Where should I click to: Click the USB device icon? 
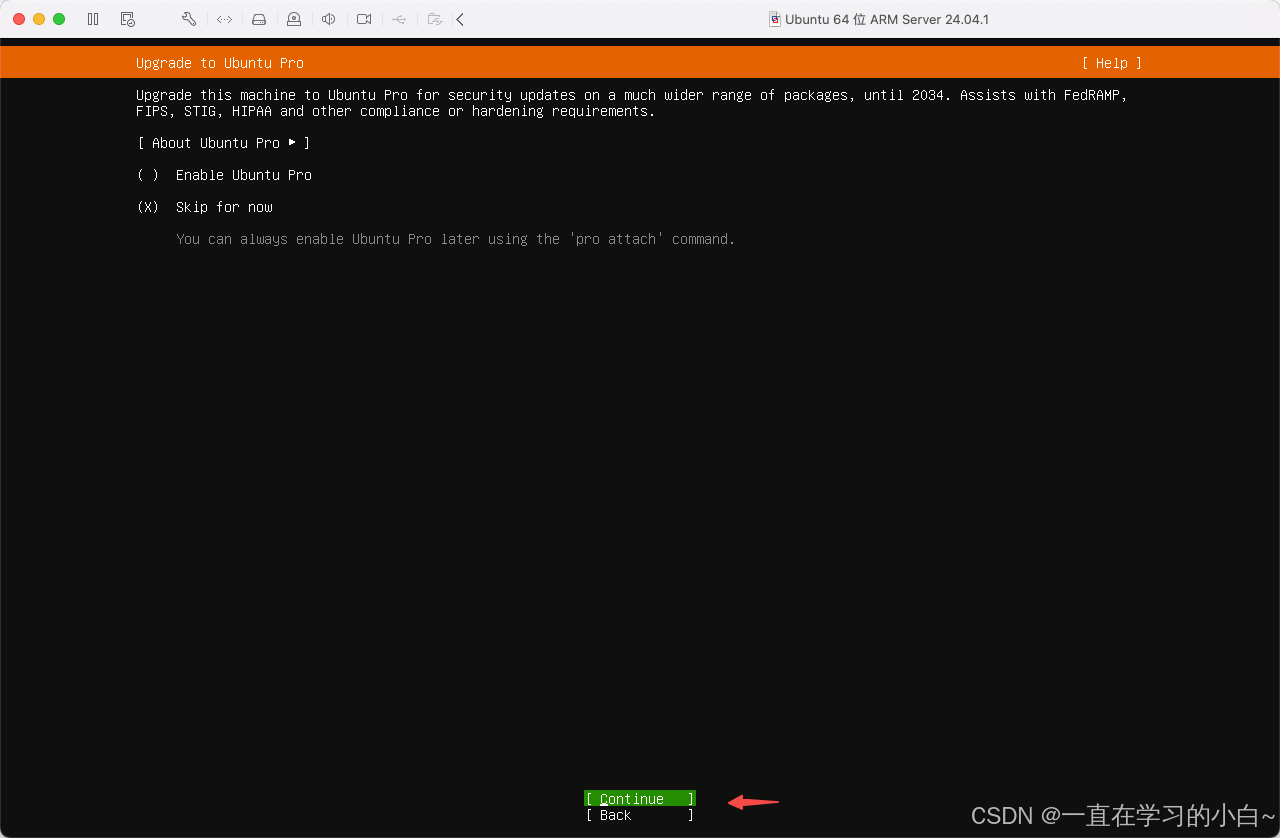click(399, 19)
